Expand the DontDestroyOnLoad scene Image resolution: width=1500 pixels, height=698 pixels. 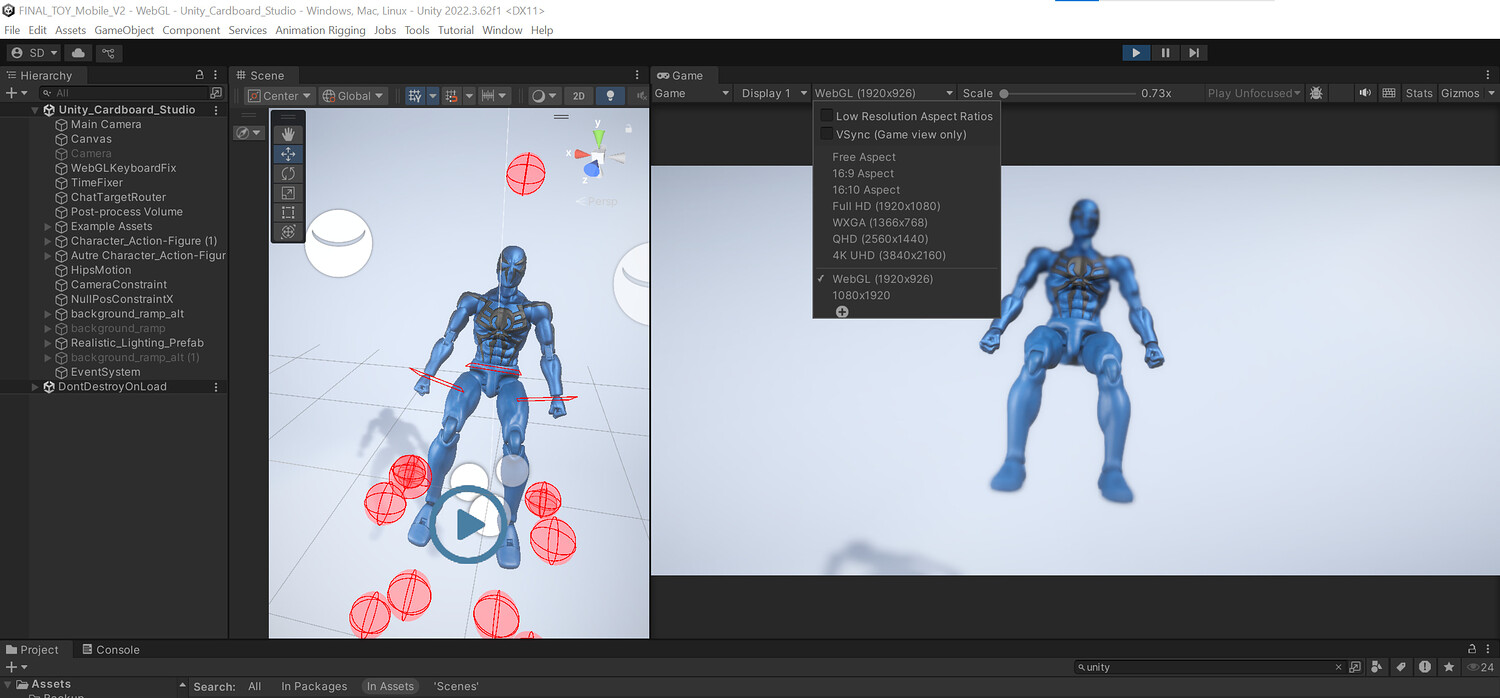[36, 387]
